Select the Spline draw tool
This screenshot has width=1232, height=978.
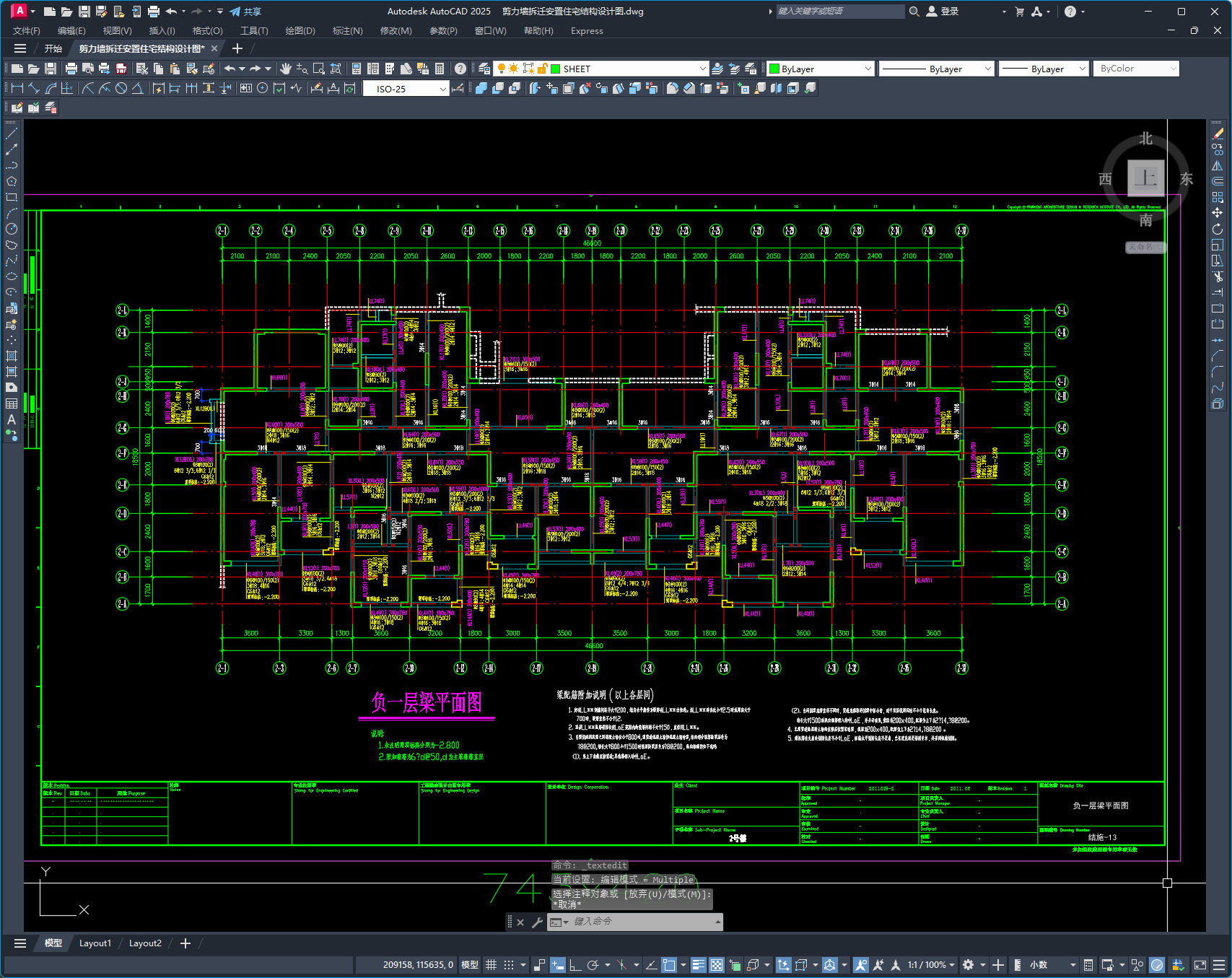tap(12, 261)
